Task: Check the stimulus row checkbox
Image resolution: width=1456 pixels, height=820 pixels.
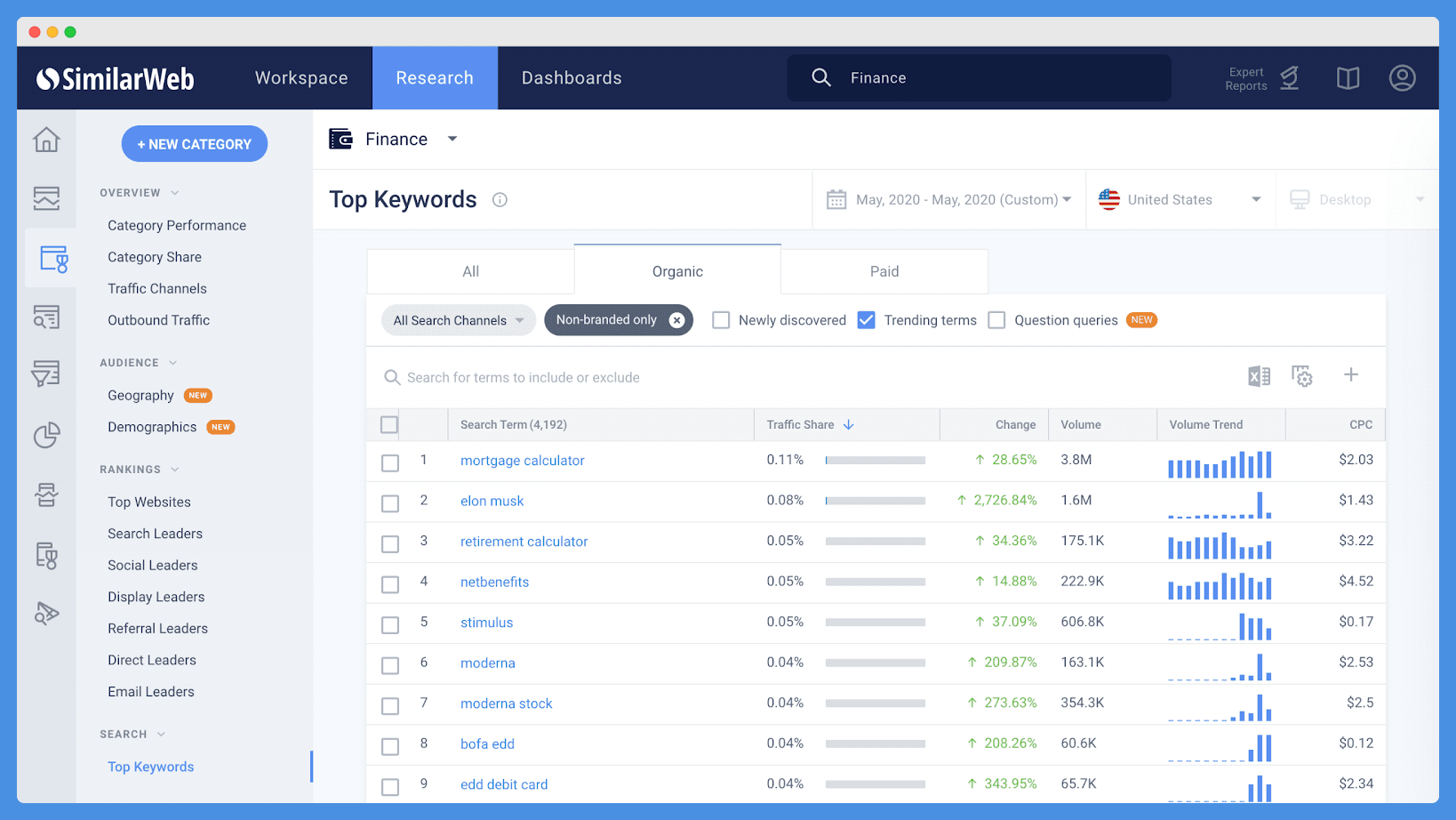Action: coord(390,625)
